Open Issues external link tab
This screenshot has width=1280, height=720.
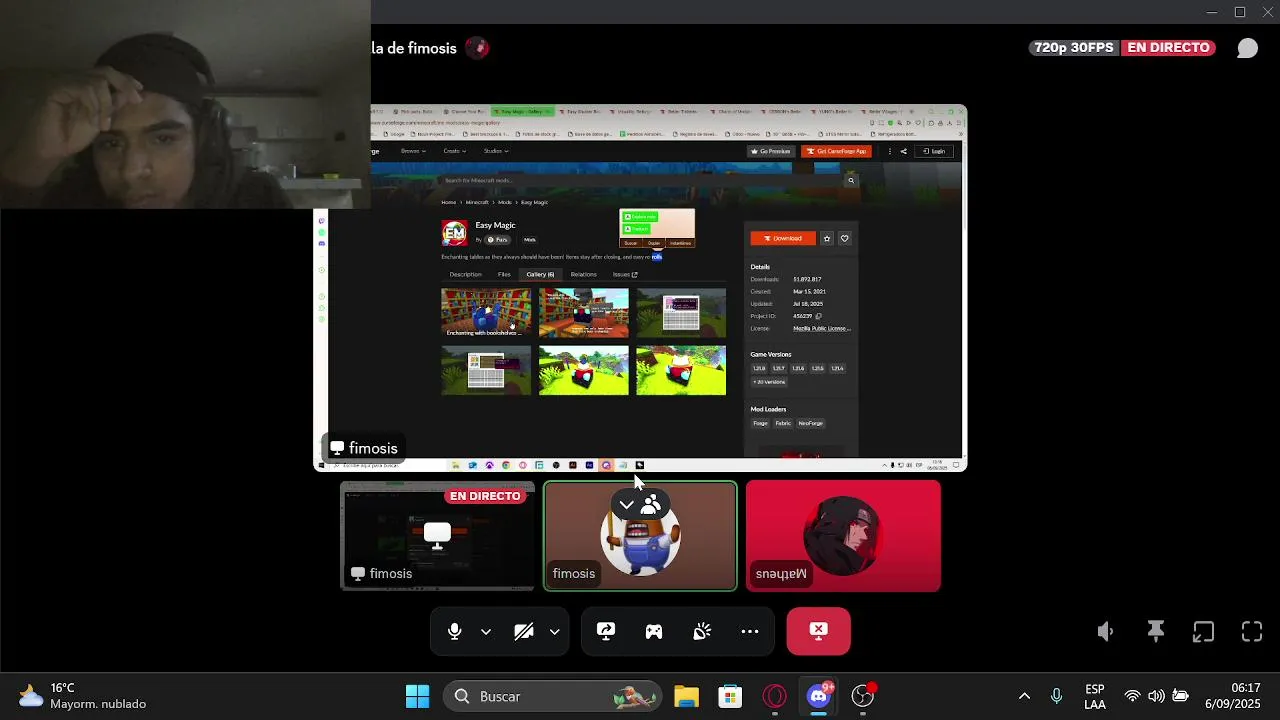click(624, 274)
